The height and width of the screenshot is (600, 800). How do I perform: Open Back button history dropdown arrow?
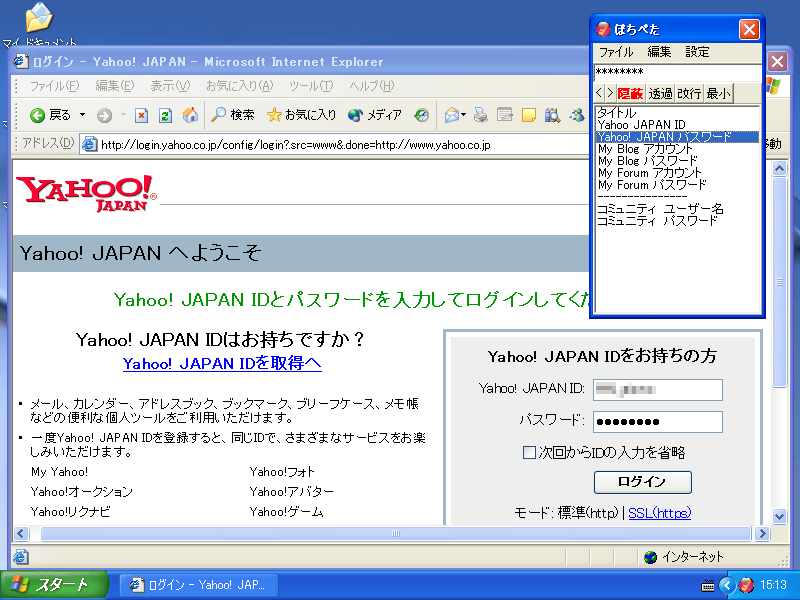pos(82,115)
